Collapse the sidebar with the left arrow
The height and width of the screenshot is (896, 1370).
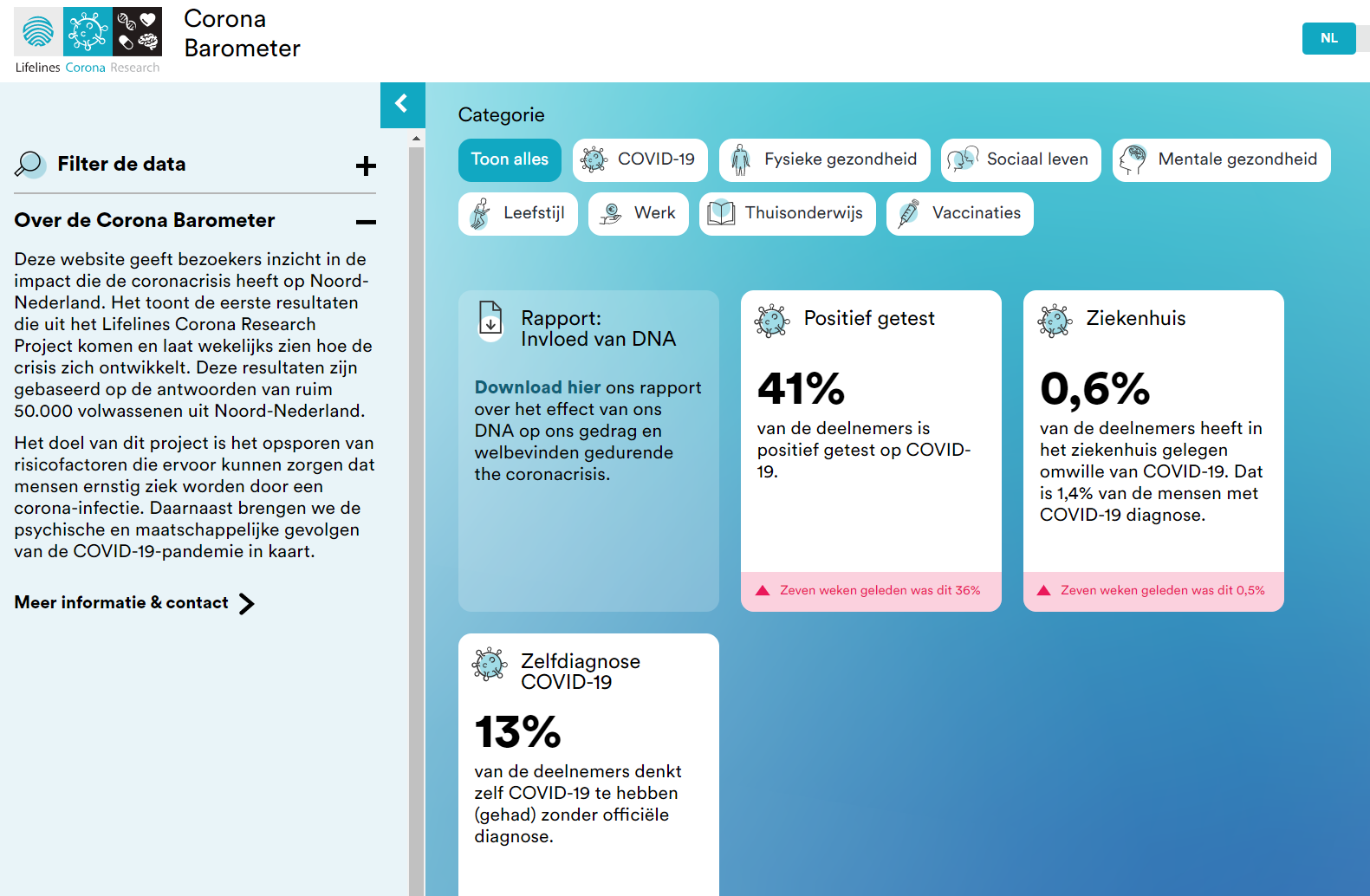pos(402,105)
